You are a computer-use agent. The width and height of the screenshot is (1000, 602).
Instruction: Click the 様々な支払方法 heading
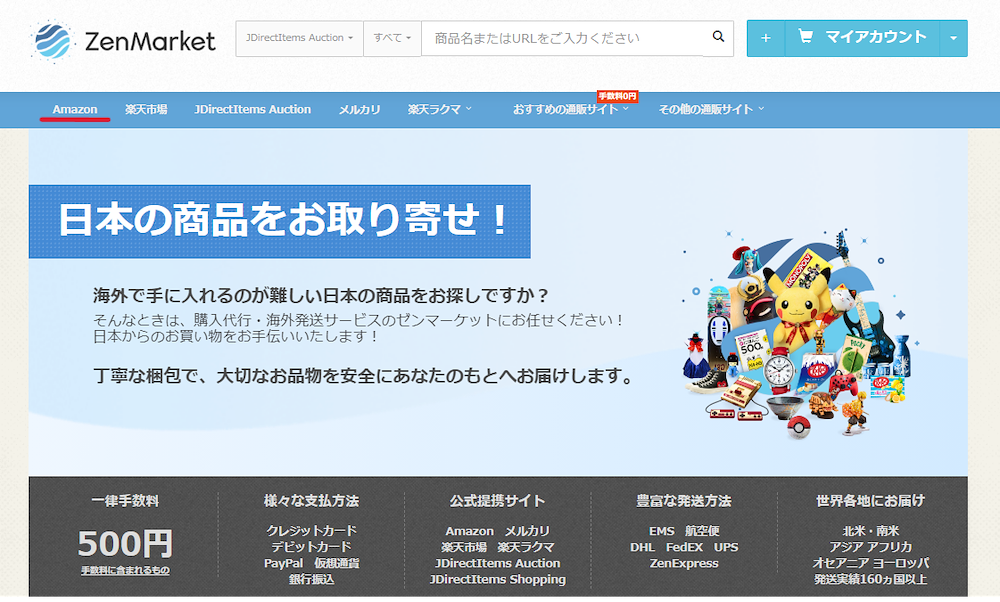coord(311,501)
